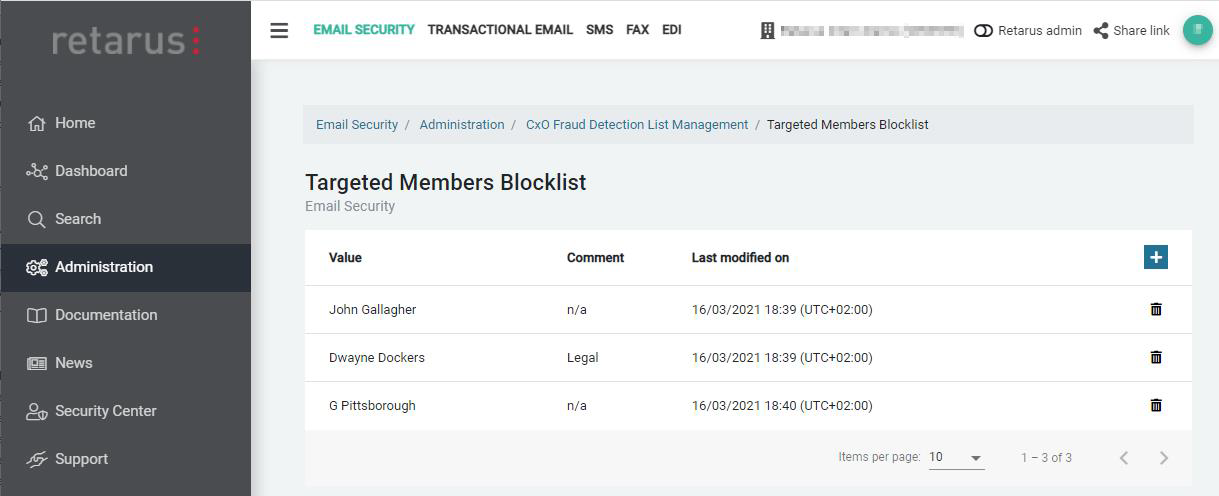This screenshot has height=496, width=1219.
Task: Open Security Center in the sidebar
Action: (105, 411)
